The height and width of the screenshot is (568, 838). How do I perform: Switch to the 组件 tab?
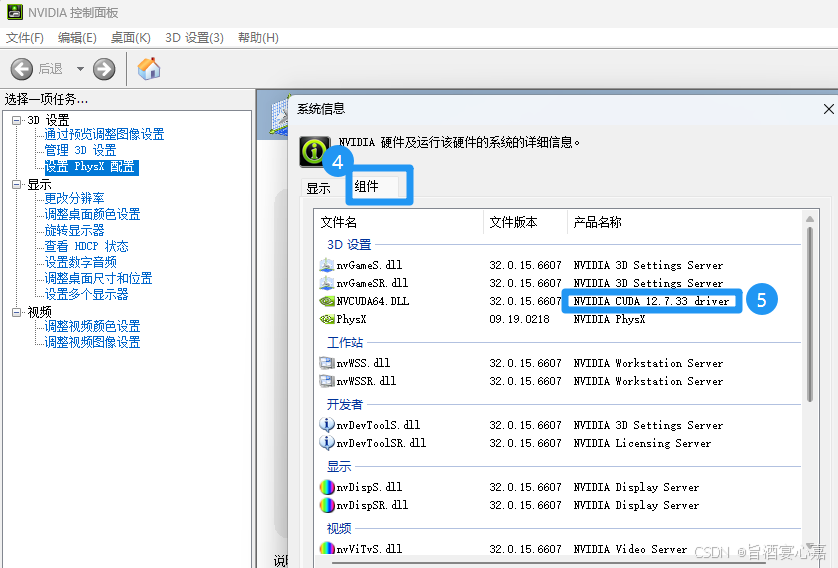pyautogui.click(x=367, y=186)
